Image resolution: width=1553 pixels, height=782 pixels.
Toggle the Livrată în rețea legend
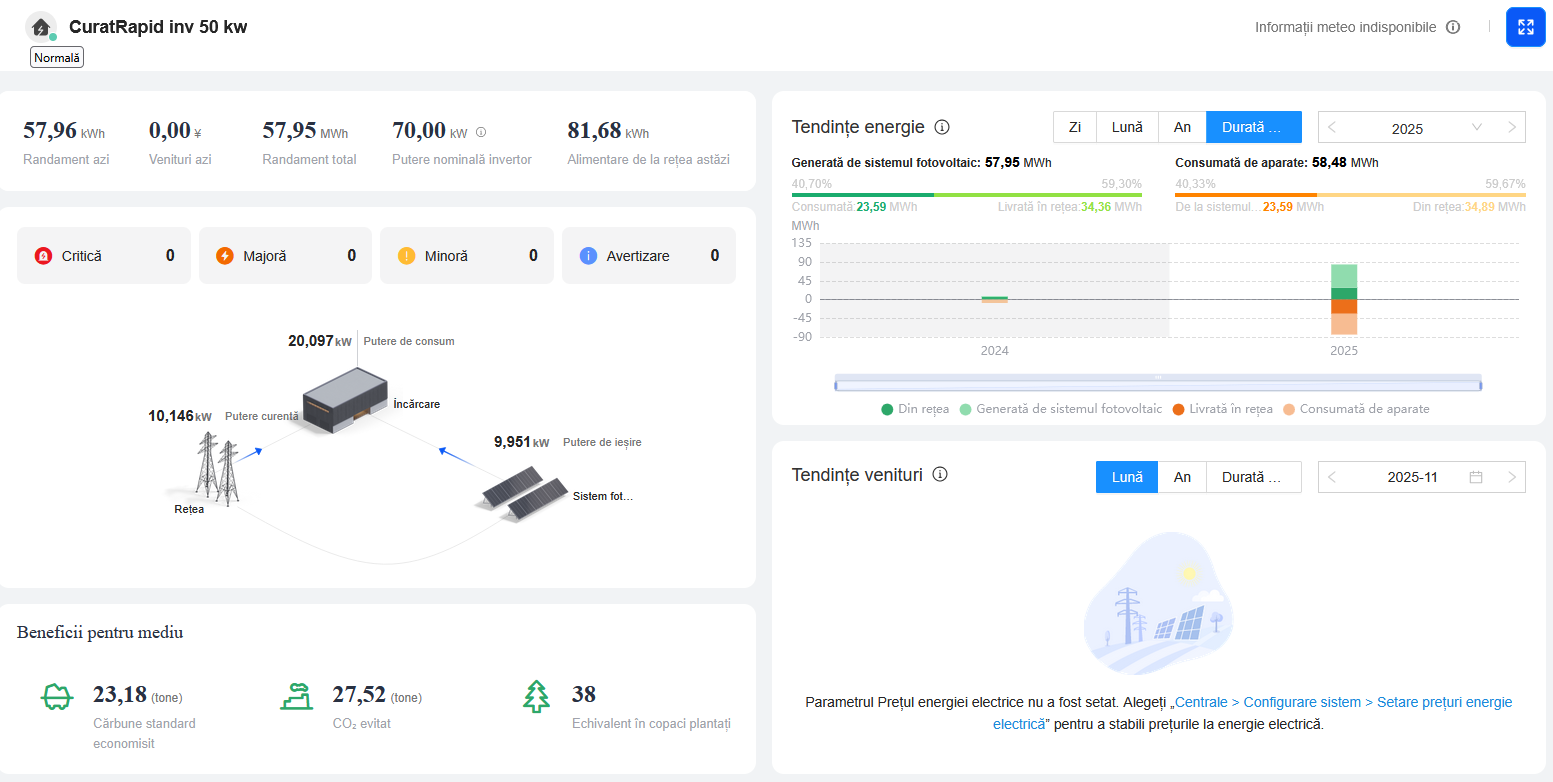(x=1222, y=409)
